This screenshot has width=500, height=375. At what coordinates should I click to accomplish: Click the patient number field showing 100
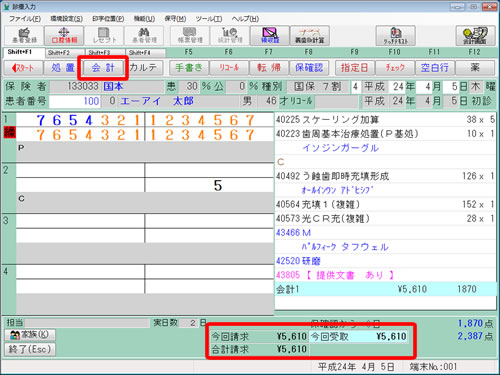tap(75, 101)
